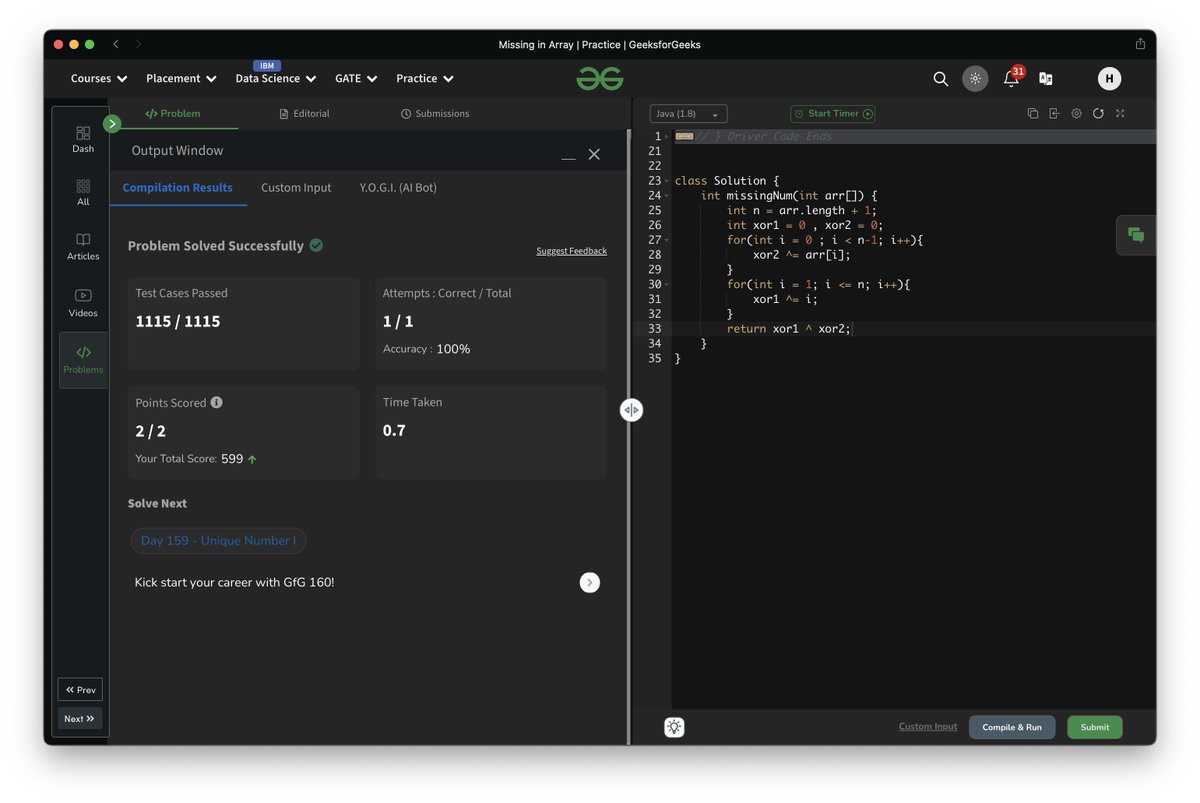Switch to the Submissions tab
The width and height of the screenshot is (1200, 803).
click(435, 114)
